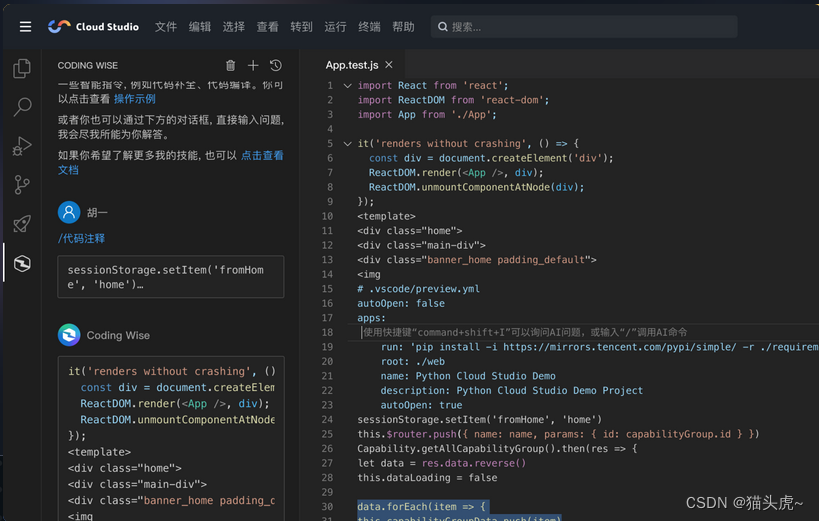Click the CODING WISE panel title
The width and height of the screenshot is (819, 521).
(88, 65)
